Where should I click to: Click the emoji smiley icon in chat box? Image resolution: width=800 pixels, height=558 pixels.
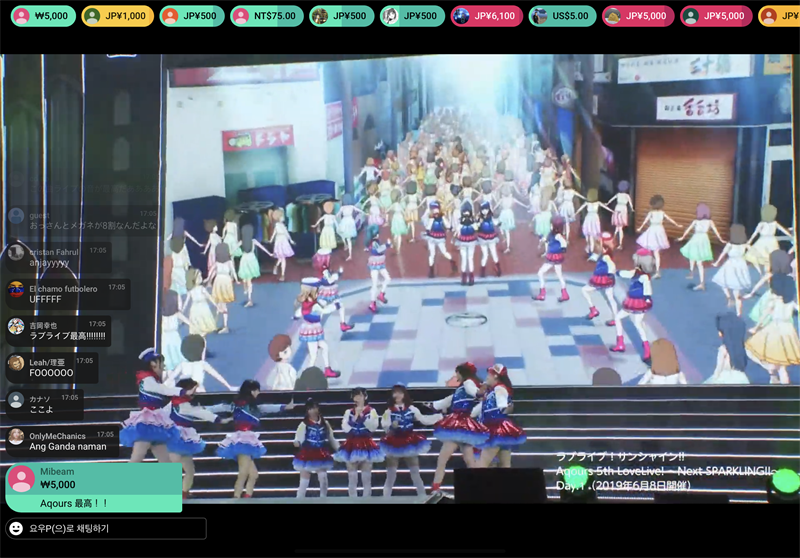click(x=16, y=528)
